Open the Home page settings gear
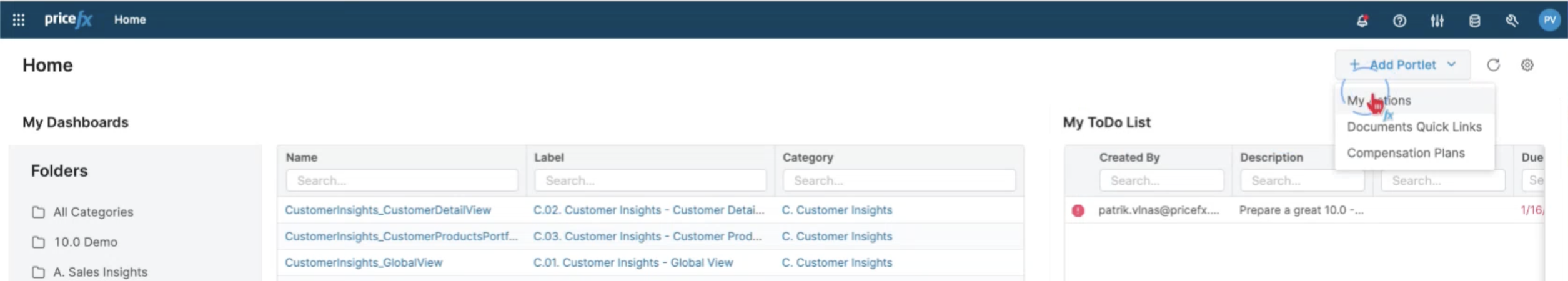This screenshot has height=281, width=1568. [1527, 65]
